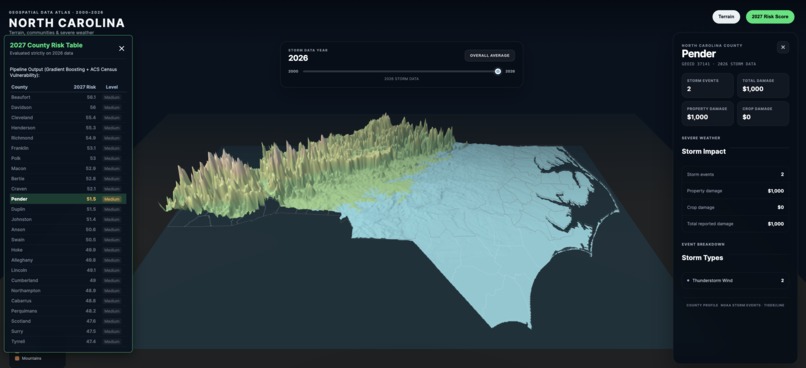Select the Richmond county row

(x=68, y=138)
